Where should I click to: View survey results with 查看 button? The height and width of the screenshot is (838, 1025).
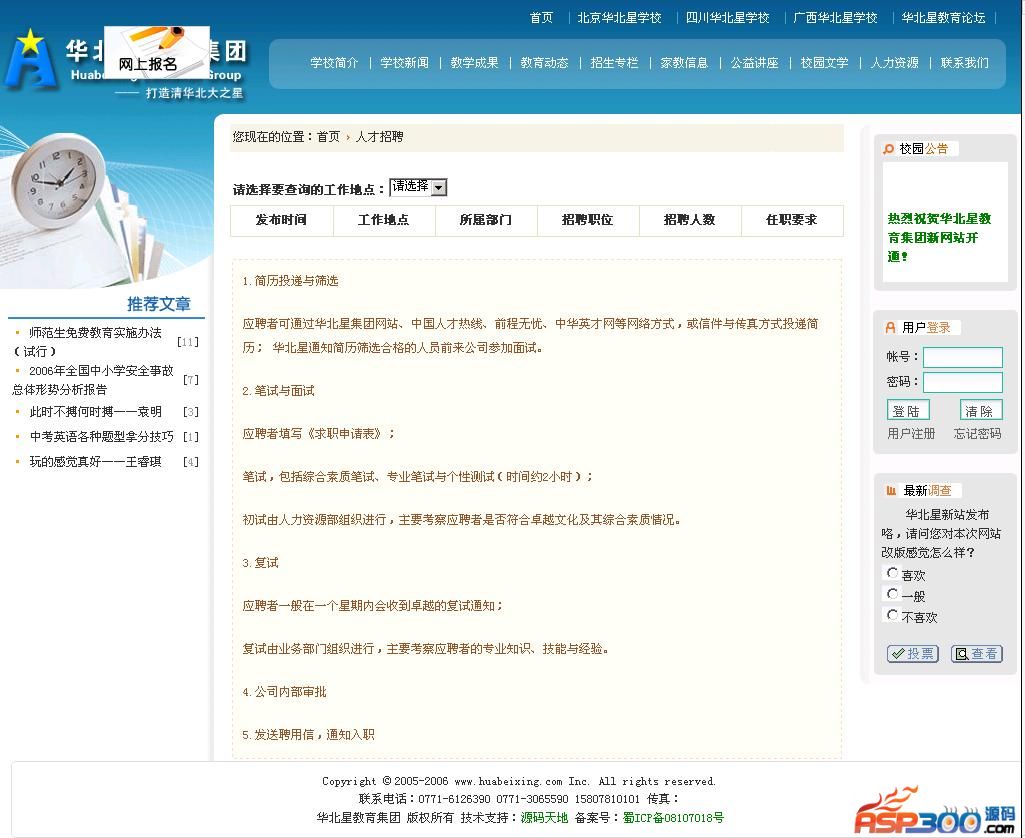click(x=977, y=654)
